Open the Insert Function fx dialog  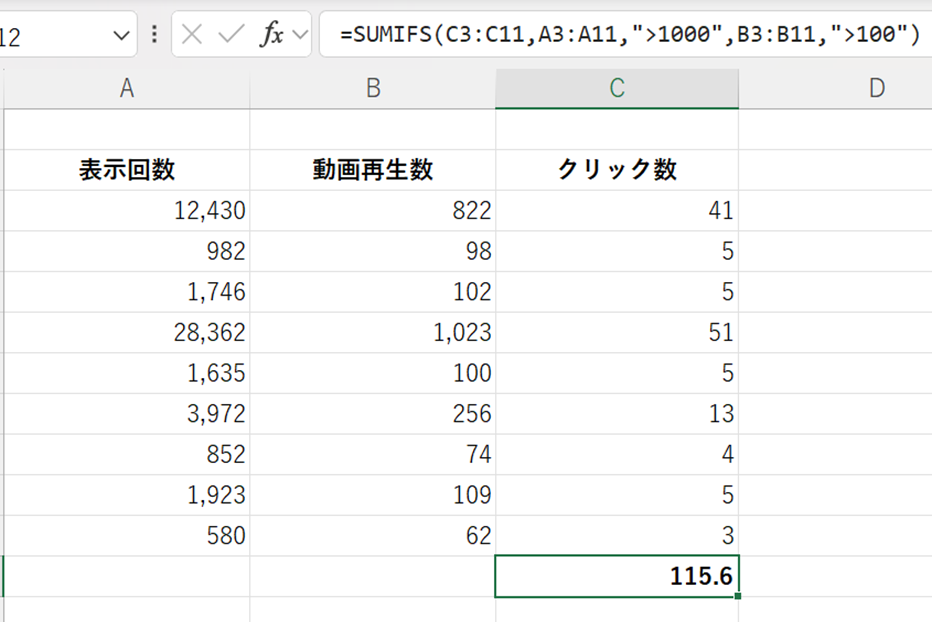(x=271, y=34)
